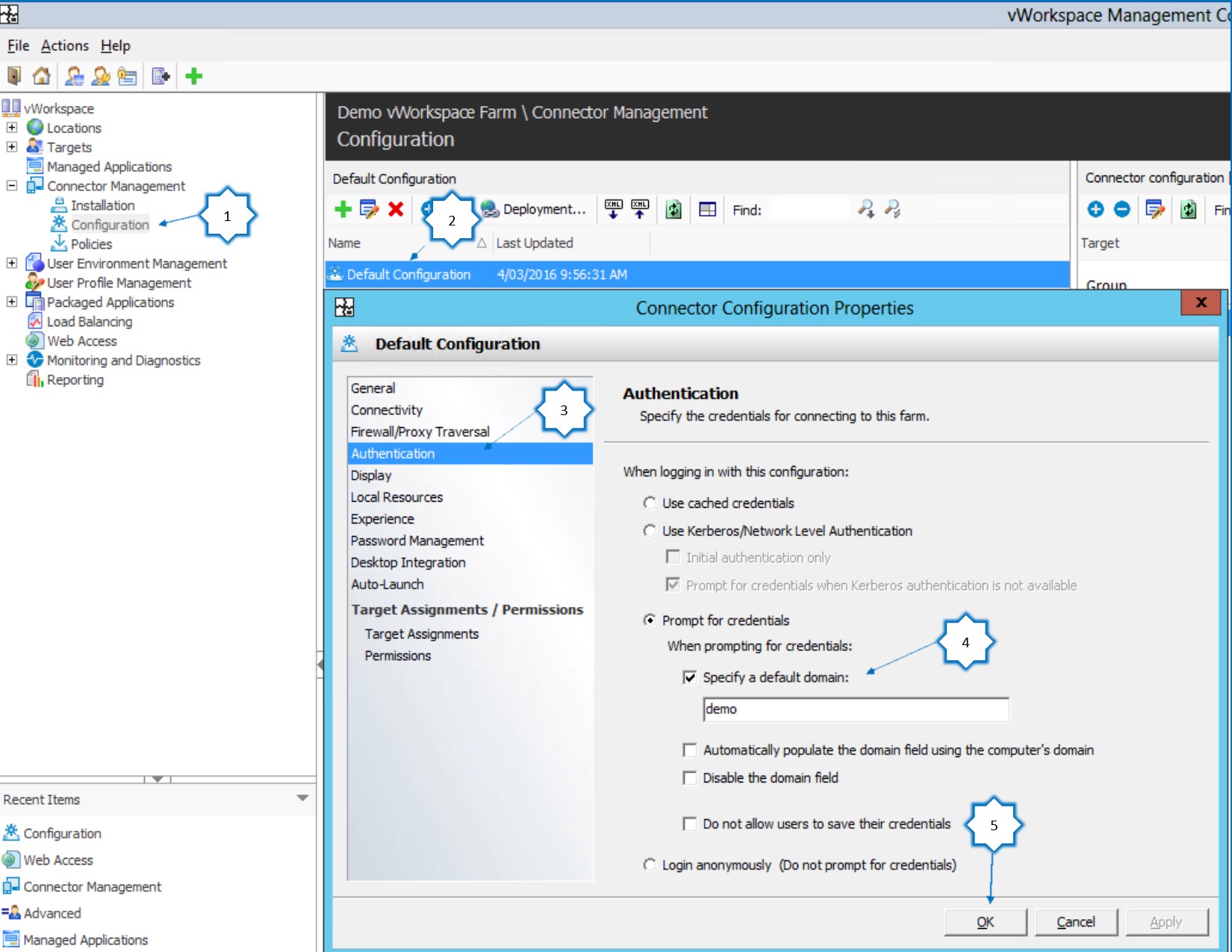Check Do not allow users to save credentials
The height and width of the screenshot is (952, 1232).
(689, 824)
